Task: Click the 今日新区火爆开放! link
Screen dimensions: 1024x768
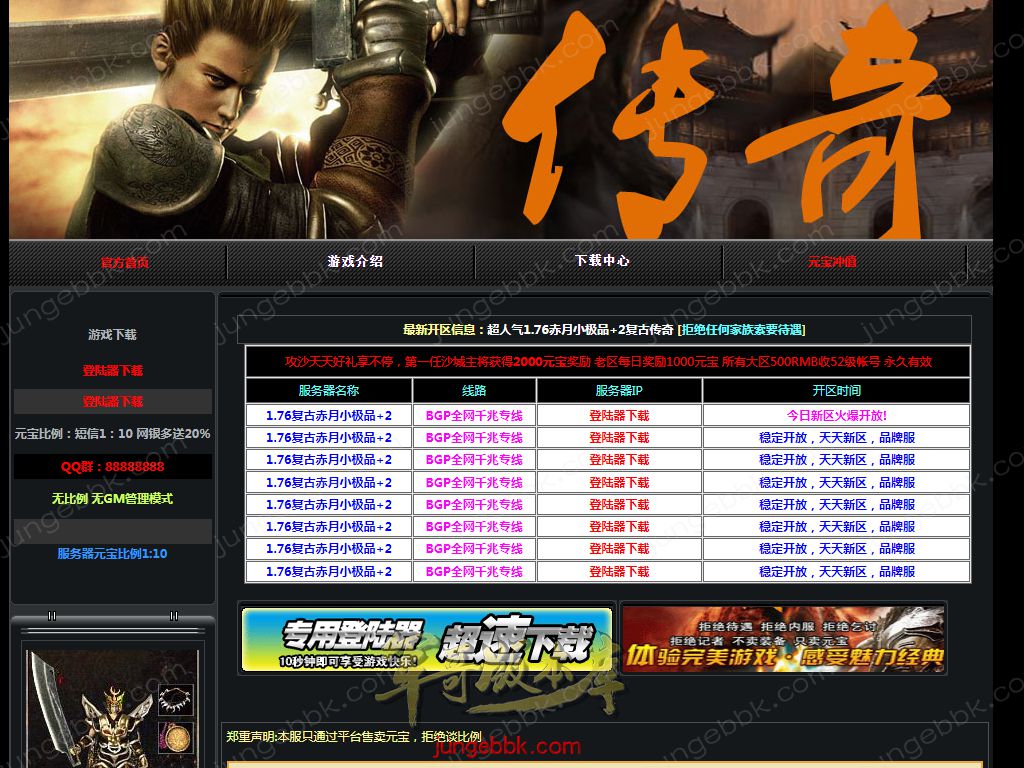Action: 836,416
